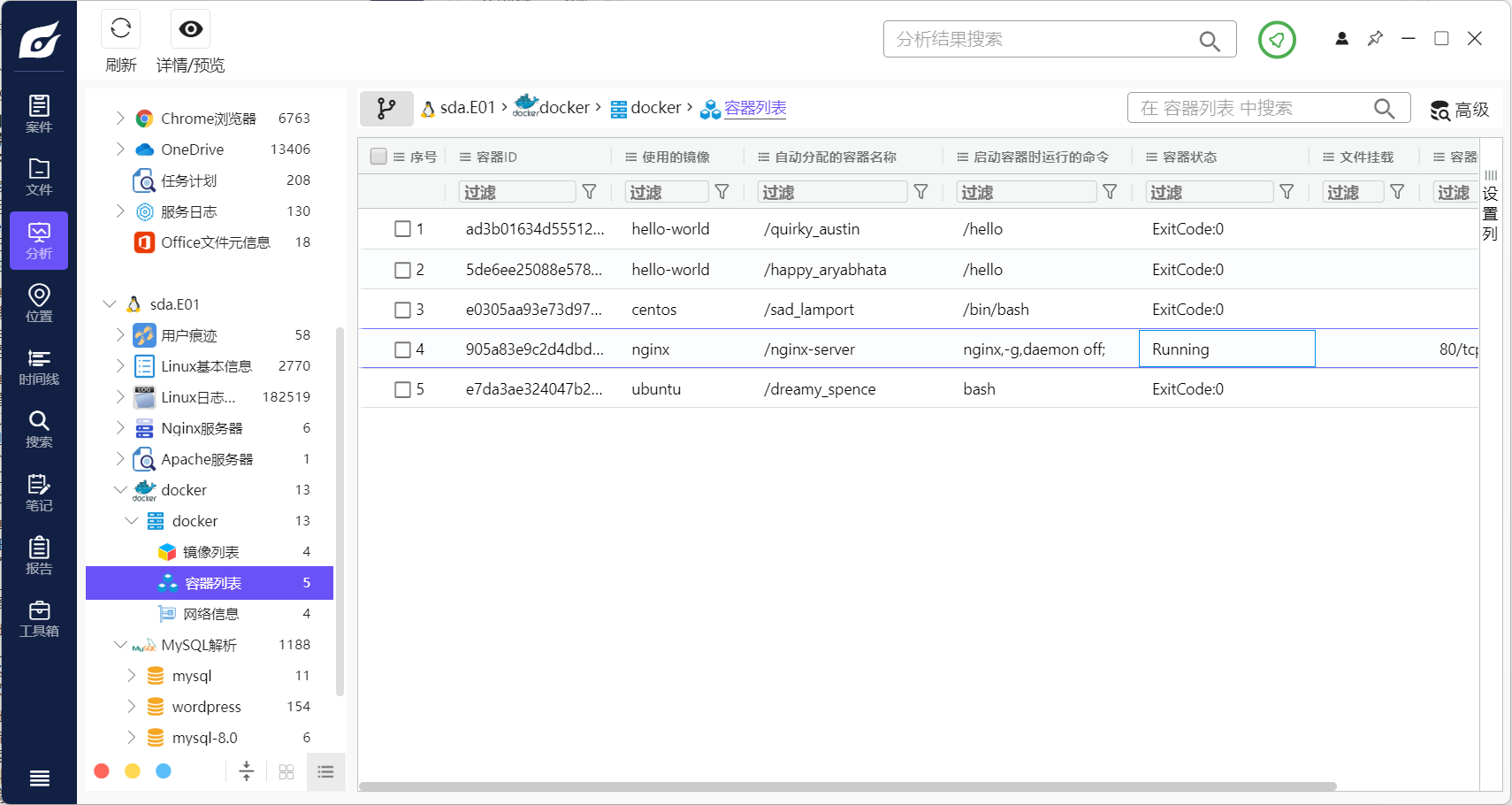Collapse the MySQL解析 tree node
Image resolution: width=1512 pixels, height=805 pixels.
click(120, 644)
